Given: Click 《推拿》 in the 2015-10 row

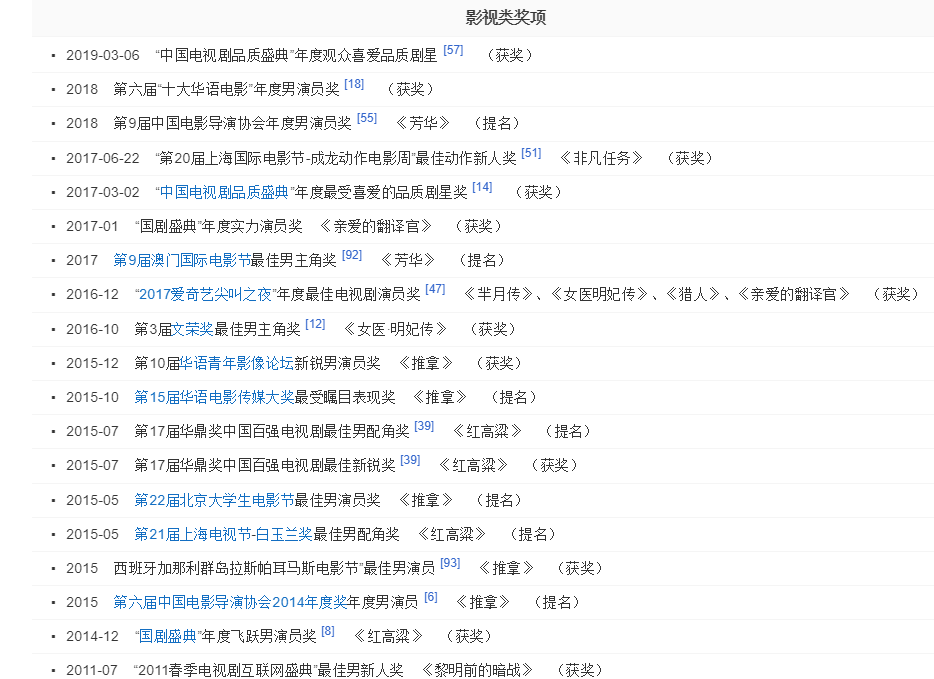Looking at the screenshot, I should click(440, 397).
